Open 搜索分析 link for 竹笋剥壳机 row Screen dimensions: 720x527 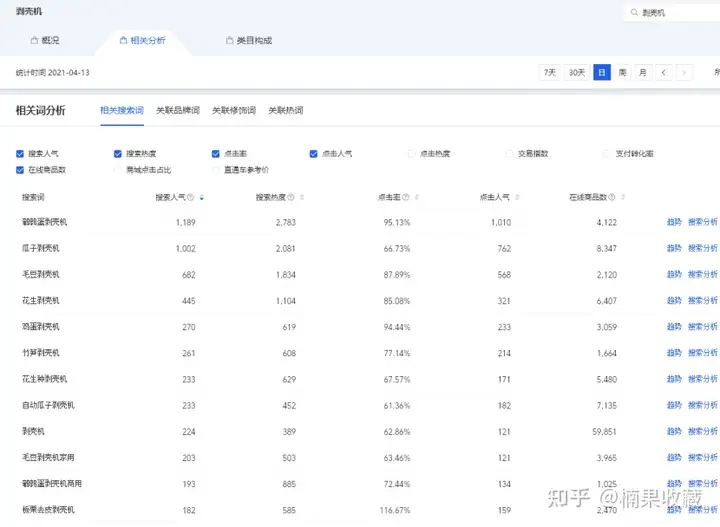tap(703, 353)
